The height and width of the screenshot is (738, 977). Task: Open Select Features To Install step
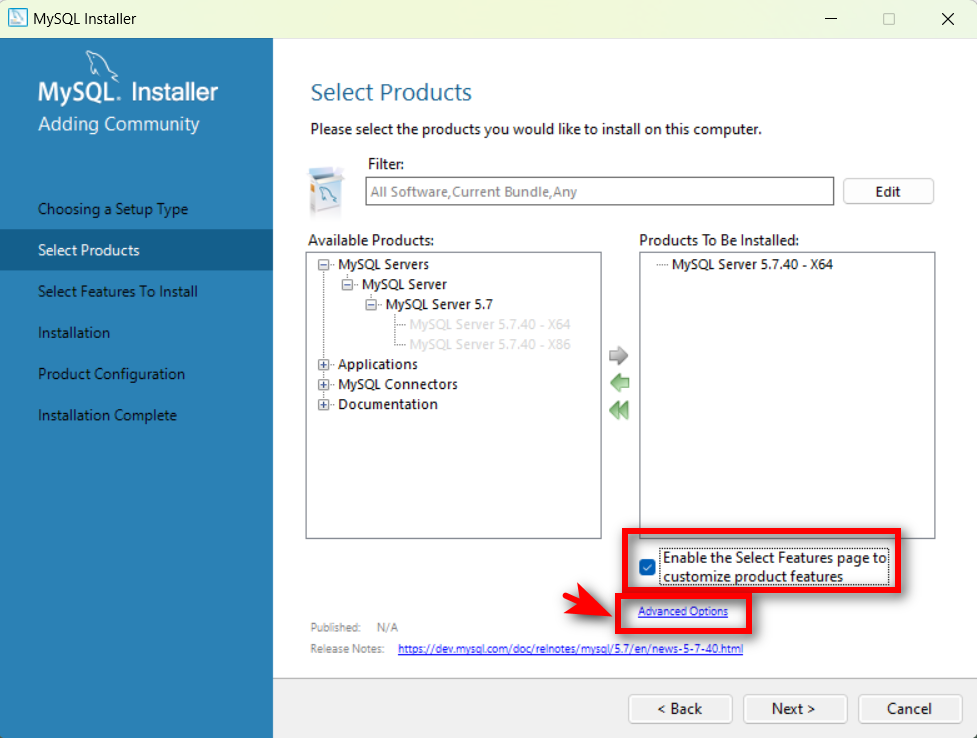tap(118, 291)
